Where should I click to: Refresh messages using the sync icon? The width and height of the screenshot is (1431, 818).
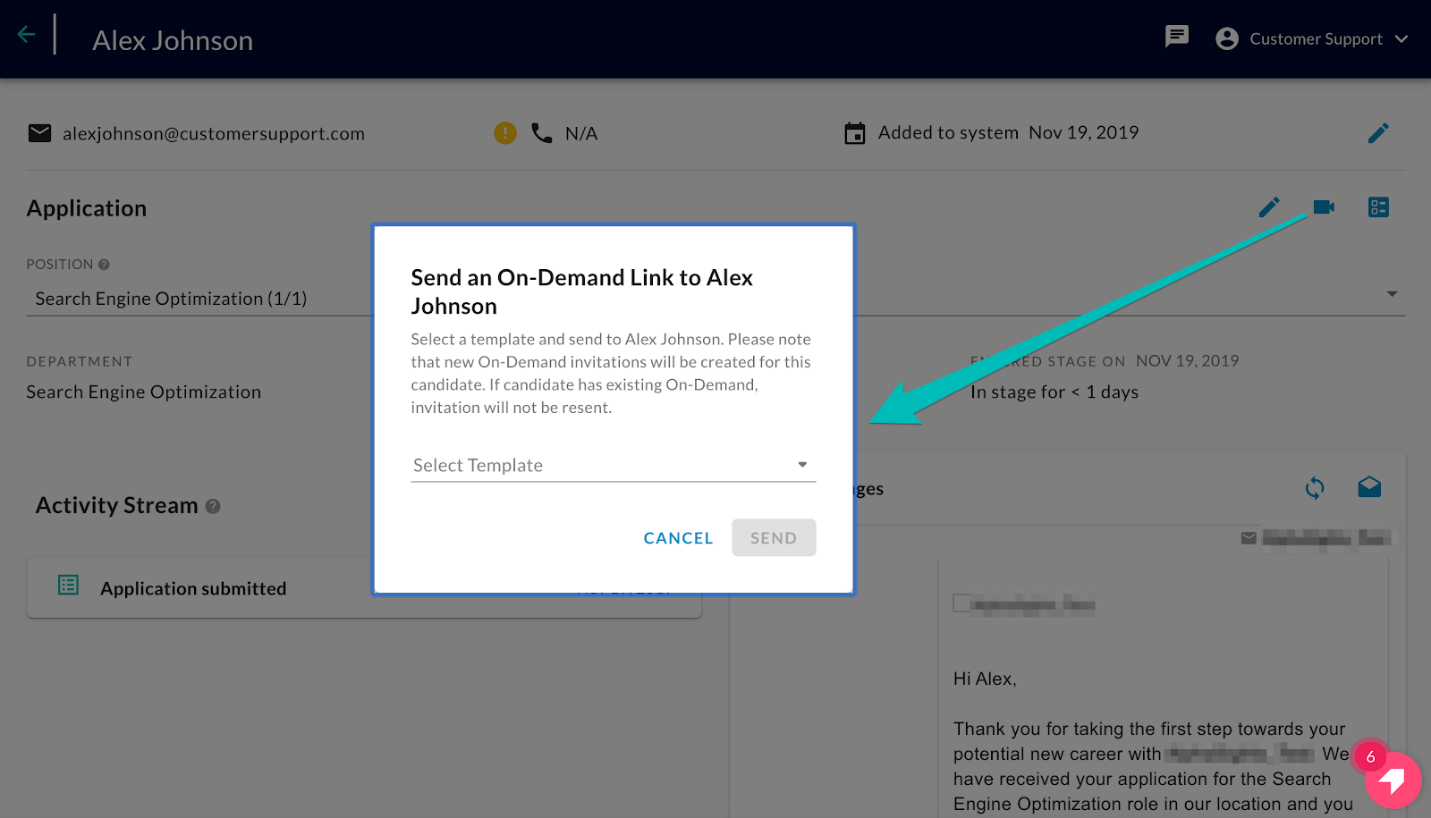(1315, 488)
